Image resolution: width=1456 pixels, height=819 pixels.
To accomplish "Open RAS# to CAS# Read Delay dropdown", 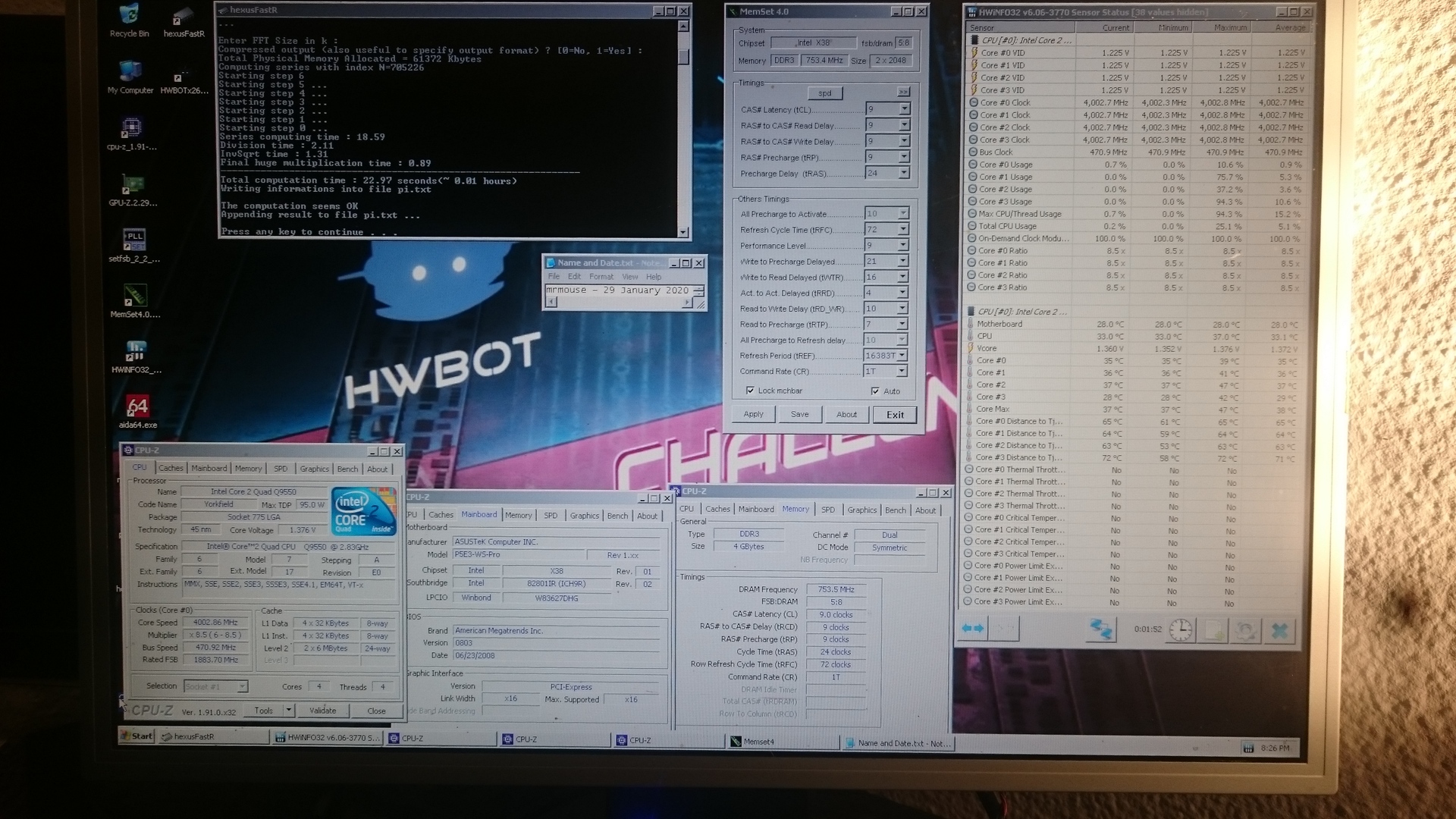I will (904, 125).
